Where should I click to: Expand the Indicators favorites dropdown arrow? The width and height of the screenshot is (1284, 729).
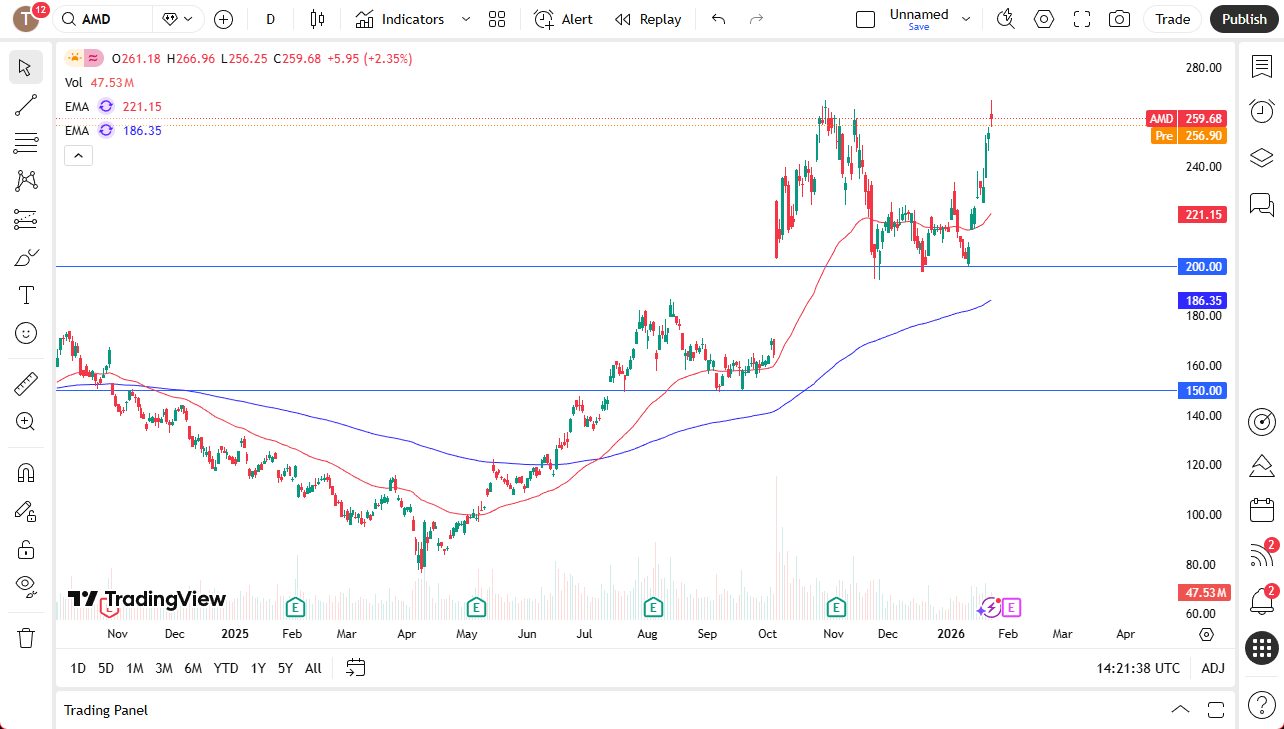pos(466,19)
